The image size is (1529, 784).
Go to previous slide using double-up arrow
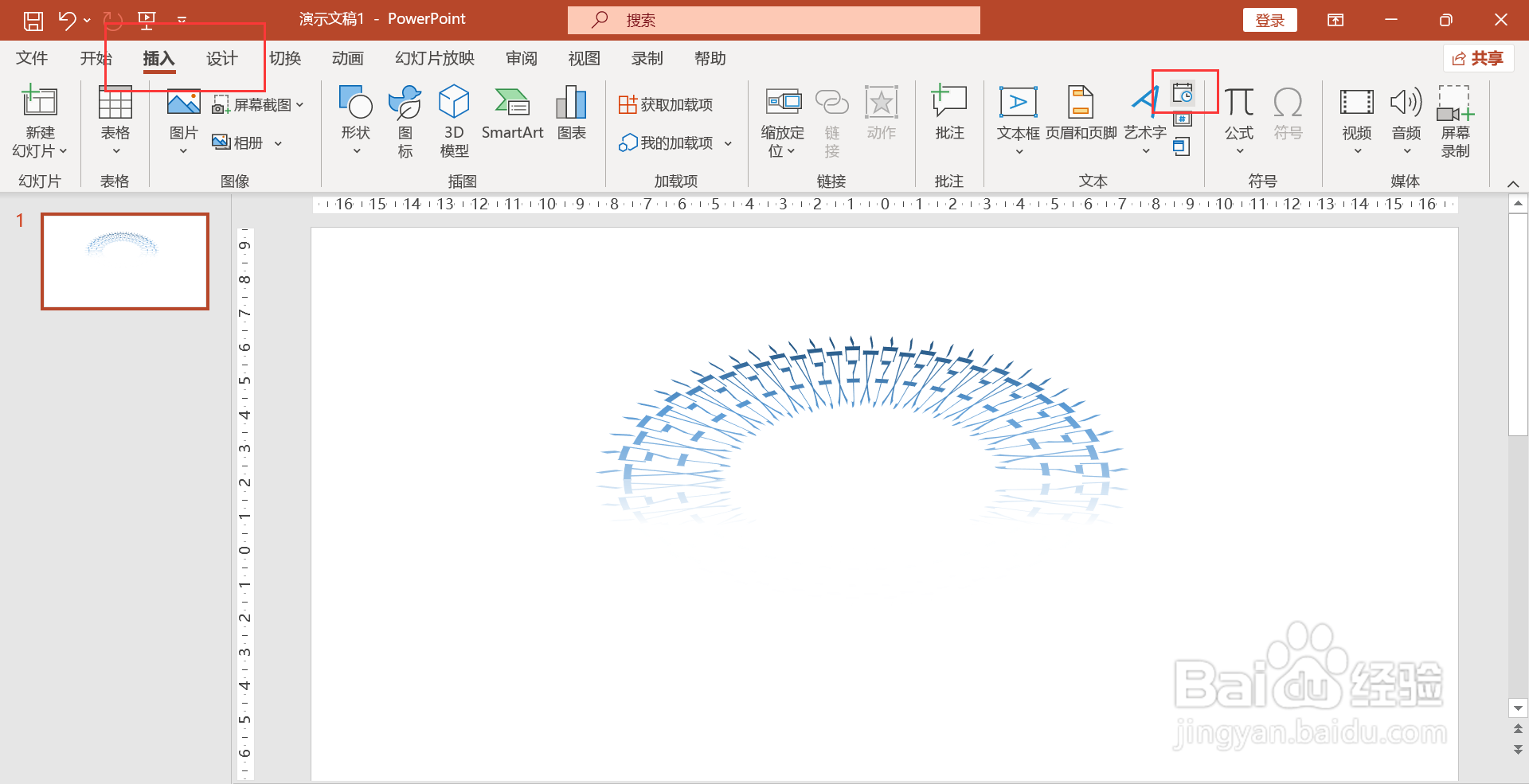click(x=1519, y=728)
